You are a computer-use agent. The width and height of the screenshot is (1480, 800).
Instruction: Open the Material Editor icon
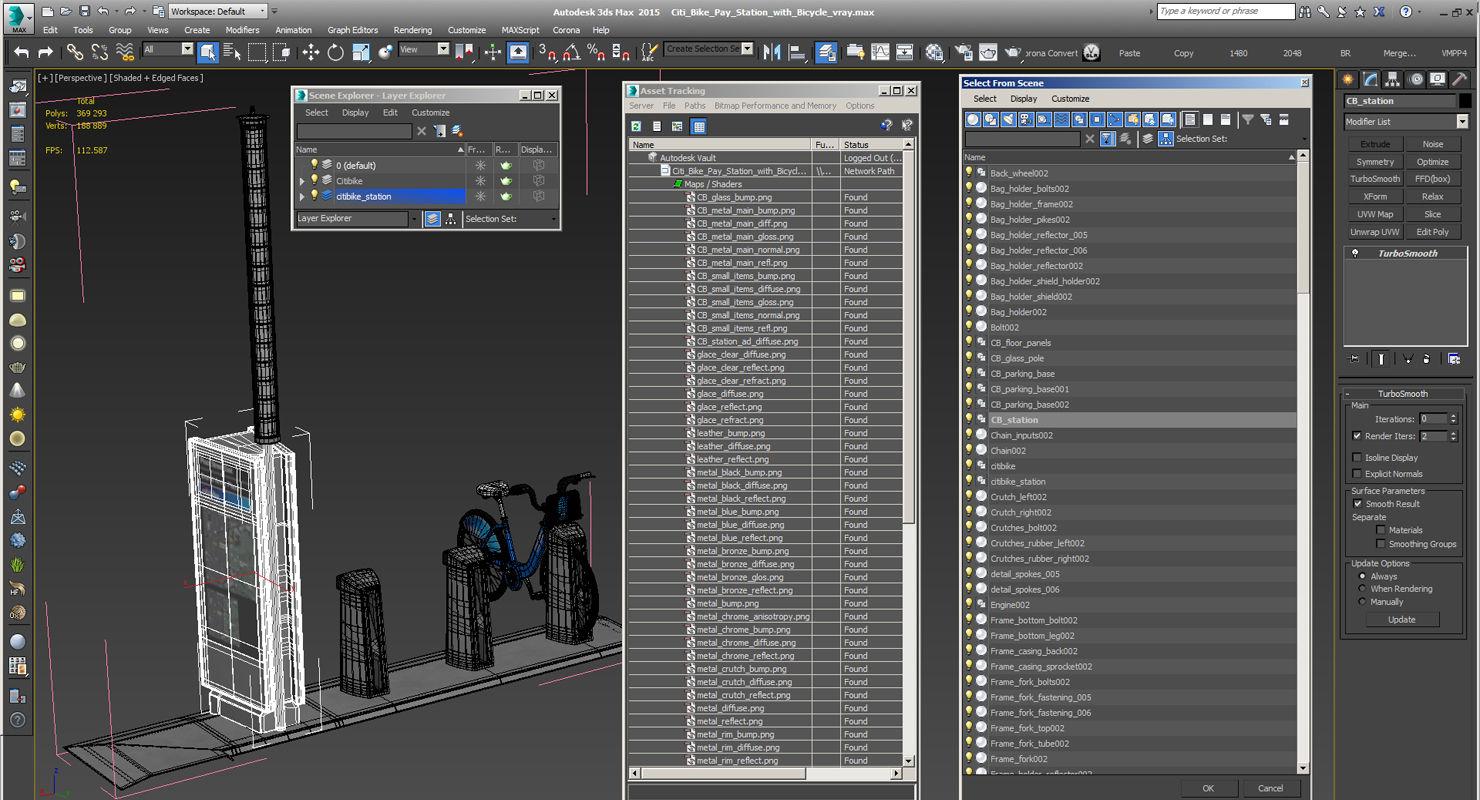click(934, 52)
